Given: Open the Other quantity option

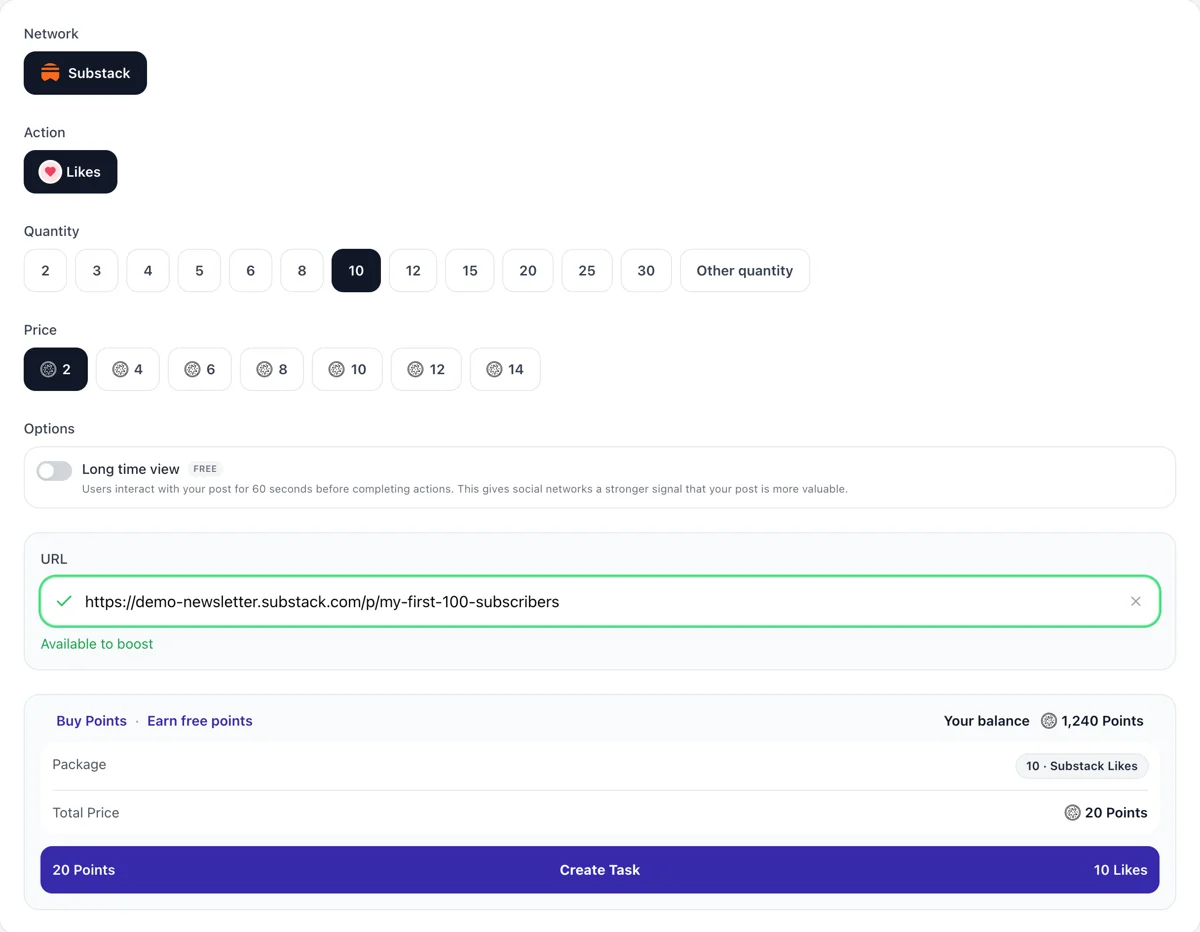Looking at the screenshot, I should (x=745, y=271).
